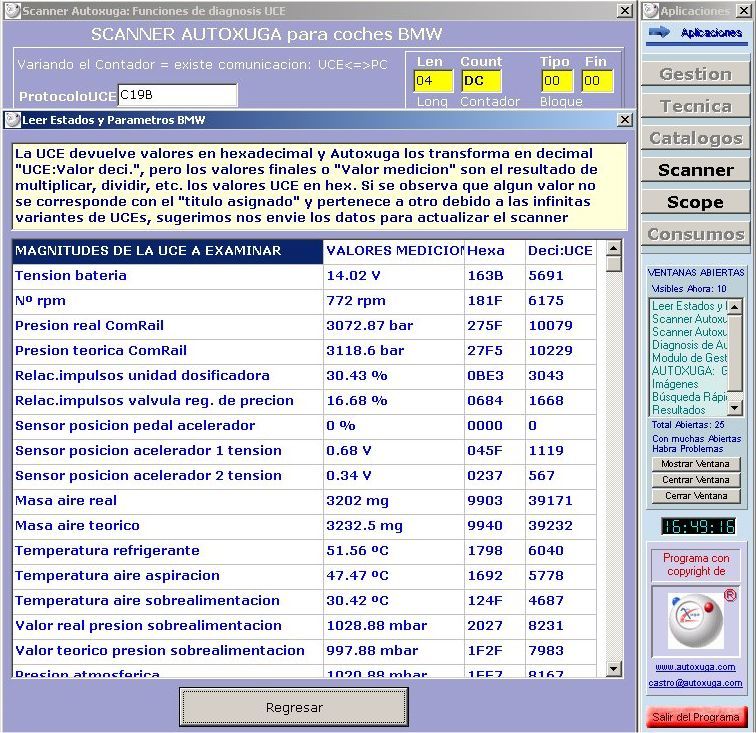The image size is (756, 733).
Task: Click the Leer Estados window title icon
Action: [x=13, y=120]
